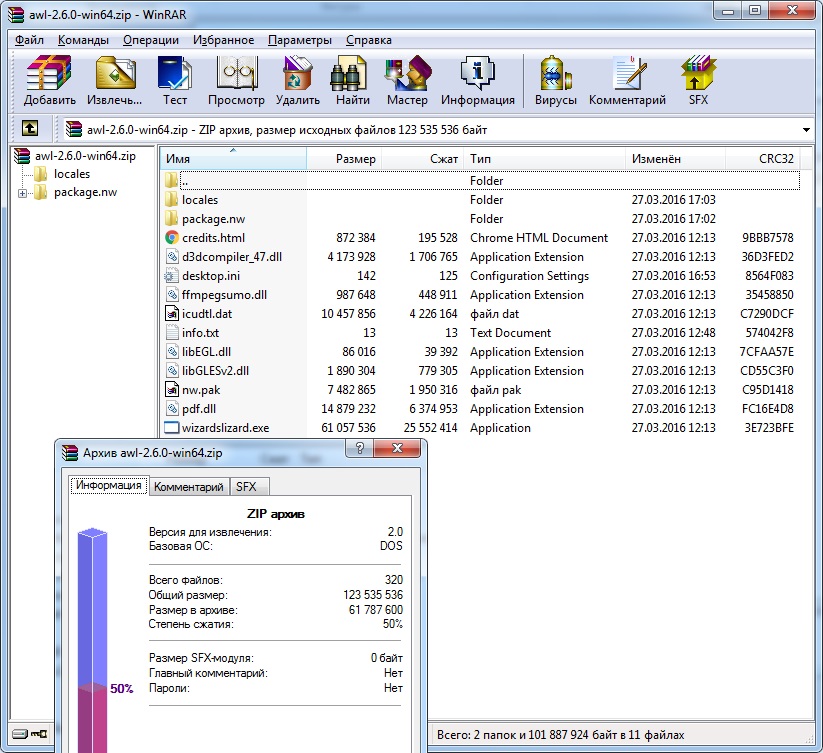823x753 pixels.
Task: Click the help question mark in archive dialog
Action: click(360, 448)
